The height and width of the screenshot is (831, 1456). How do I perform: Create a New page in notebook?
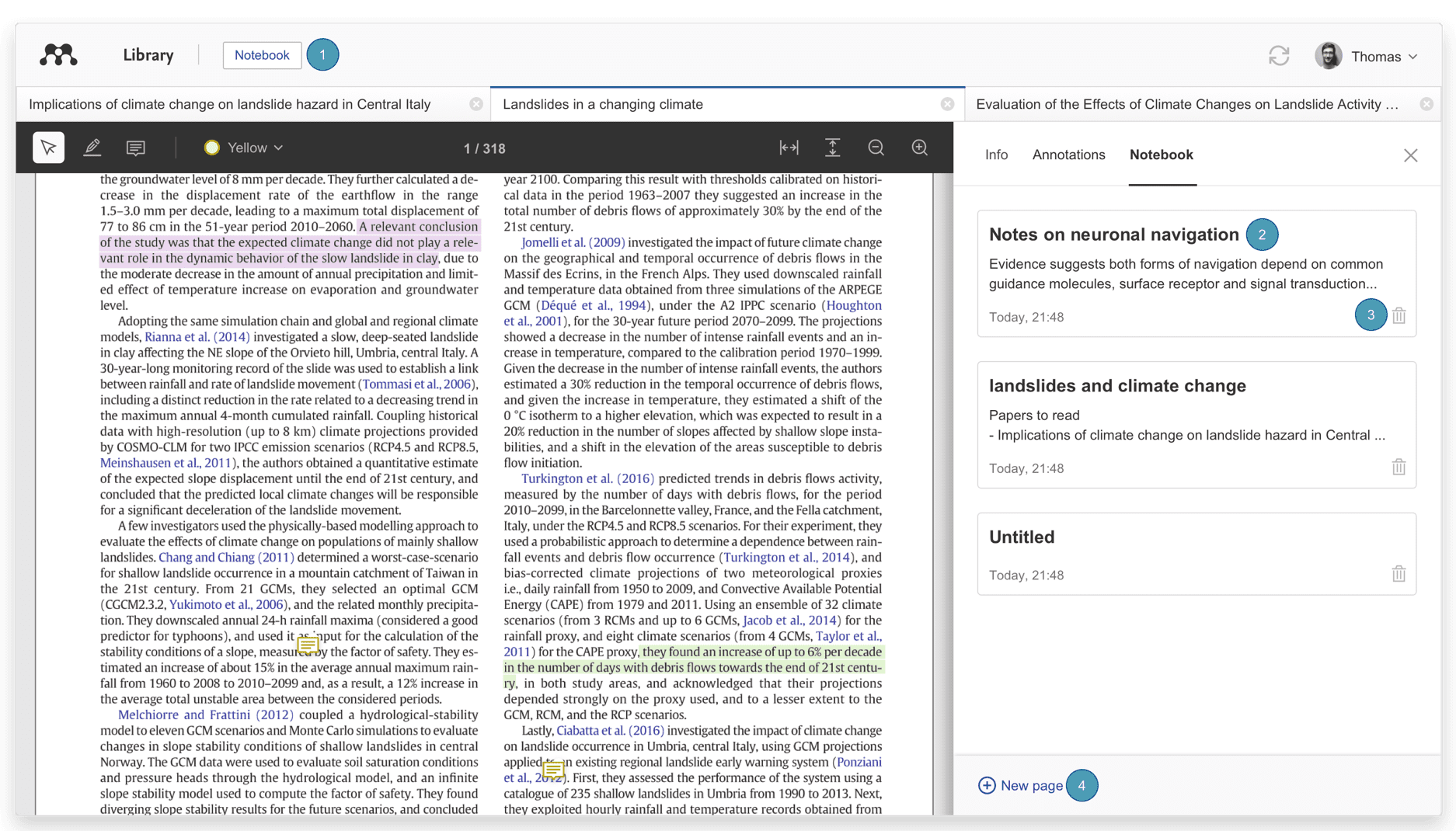[x=1020, y=785]
